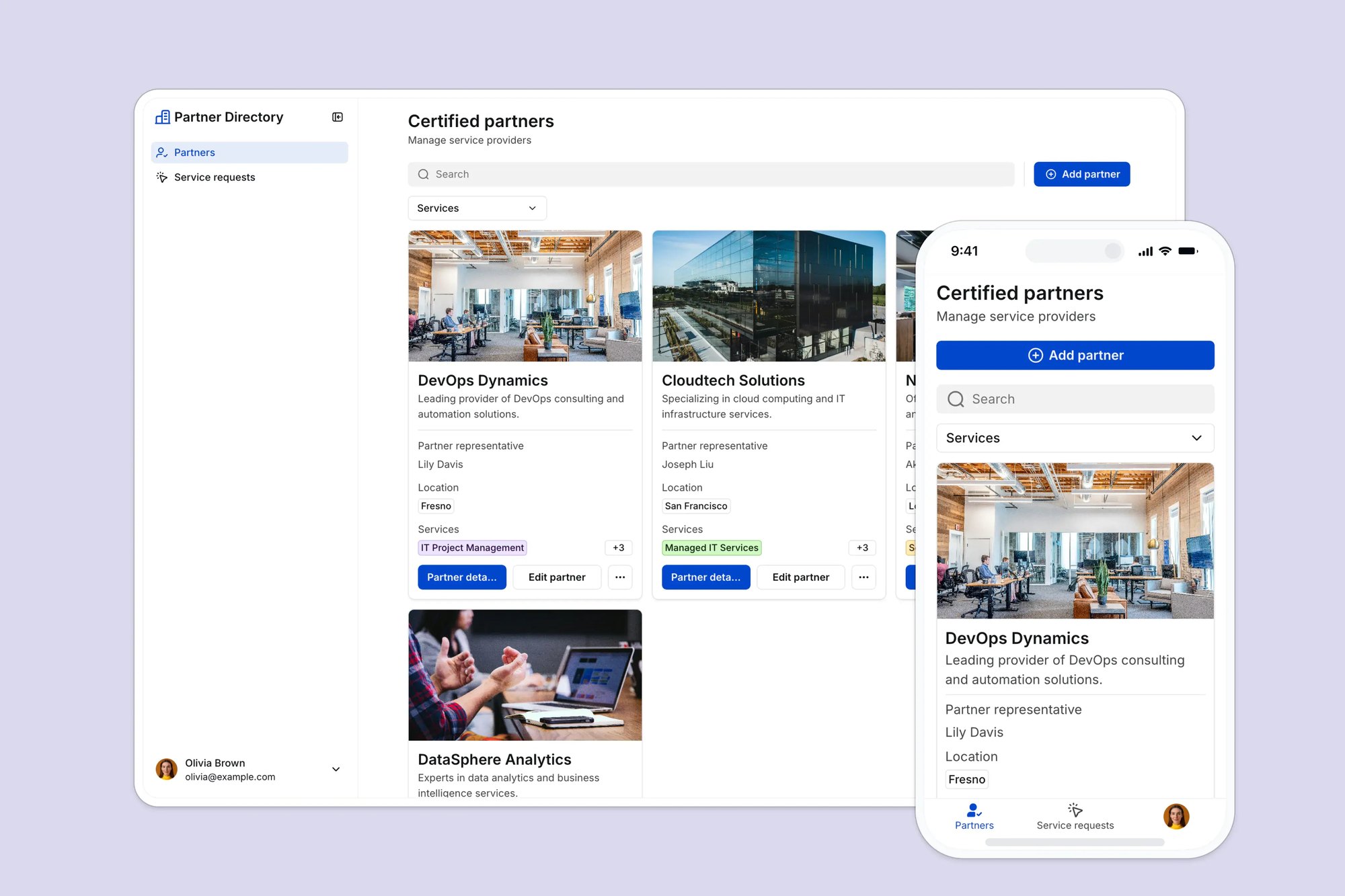1345x896 pixels.
Task: Click the Fresno tag on desktop DevOps card
Action: [x=436, y=506]
